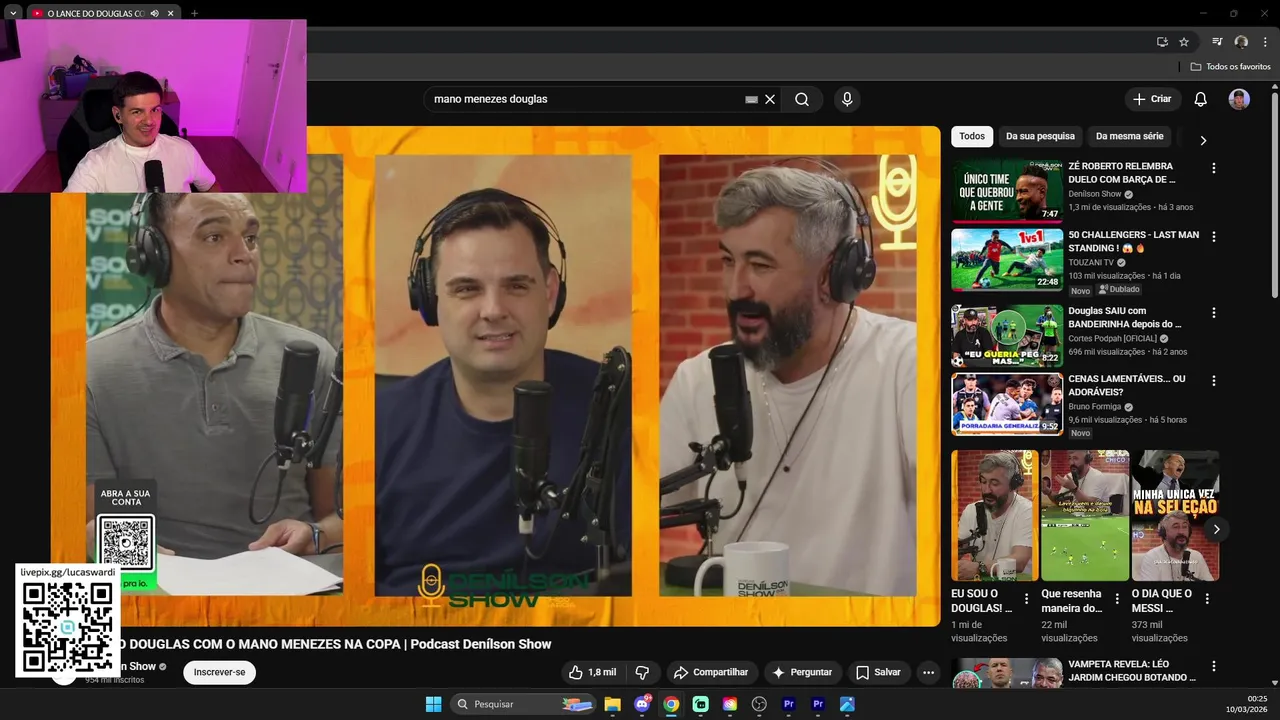Open the Cortes Podpah [OFICIAL] channel link
The height and width of the screenshot is (720, 1280).
pos(1112,338)
